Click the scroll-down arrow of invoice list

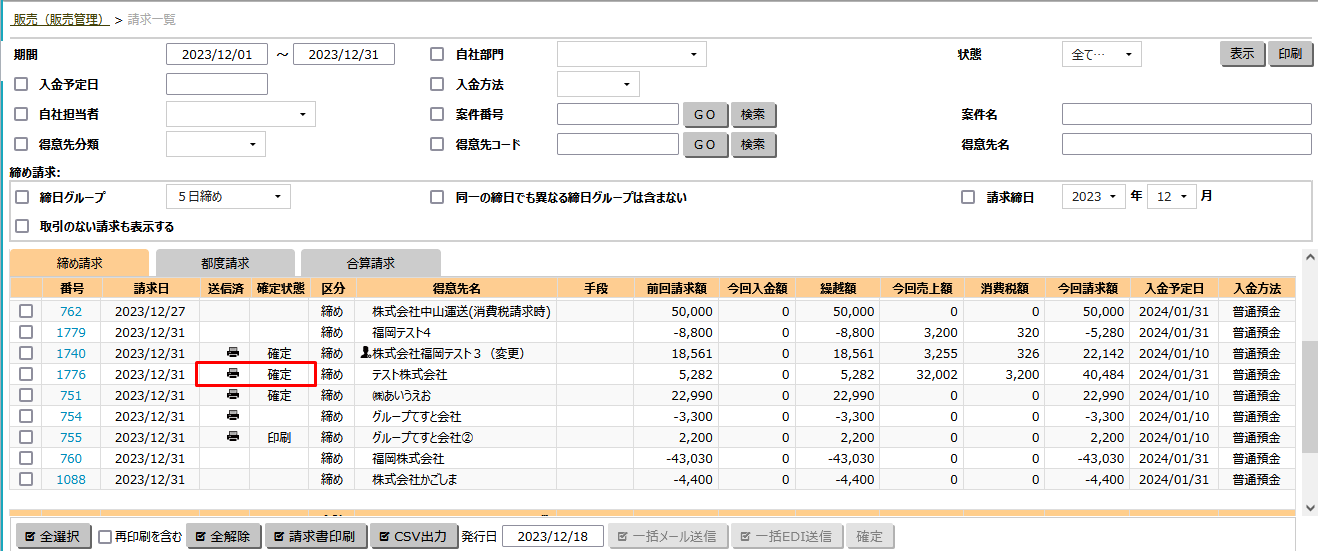tap(1309, 508)
